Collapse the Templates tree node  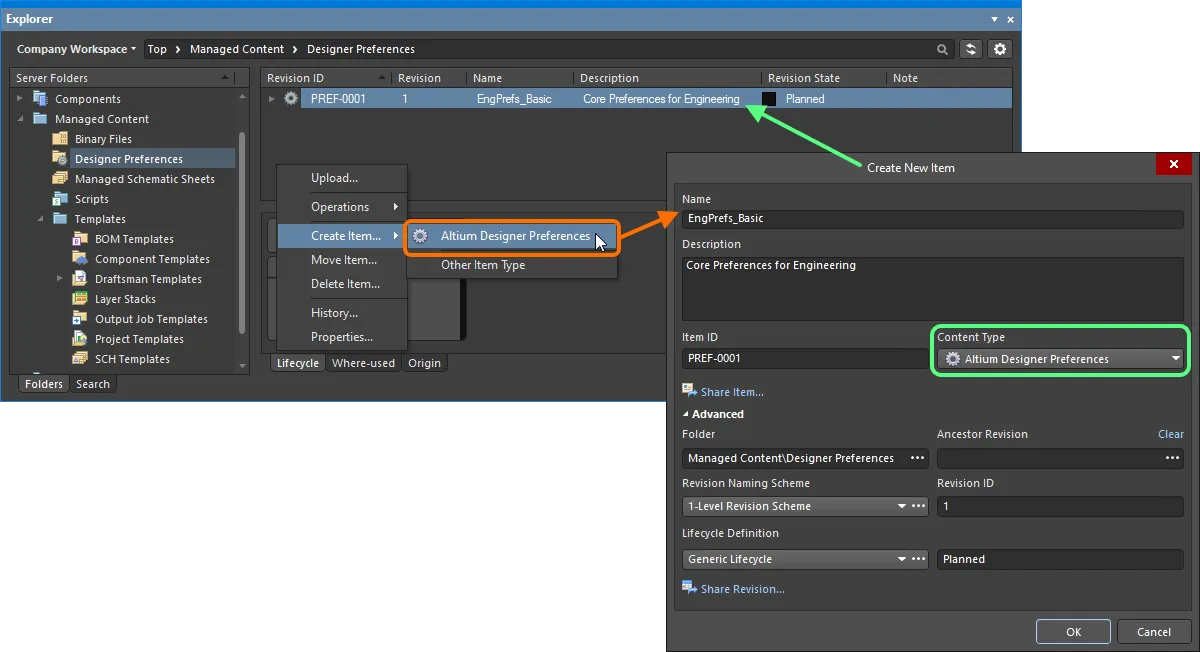(40, 219)
